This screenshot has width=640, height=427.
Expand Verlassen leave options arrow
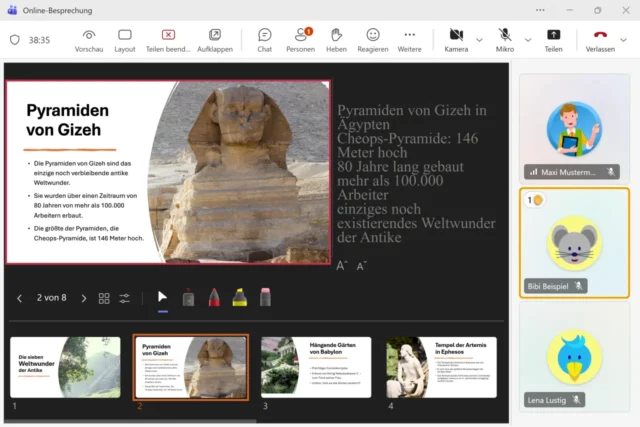623,40
